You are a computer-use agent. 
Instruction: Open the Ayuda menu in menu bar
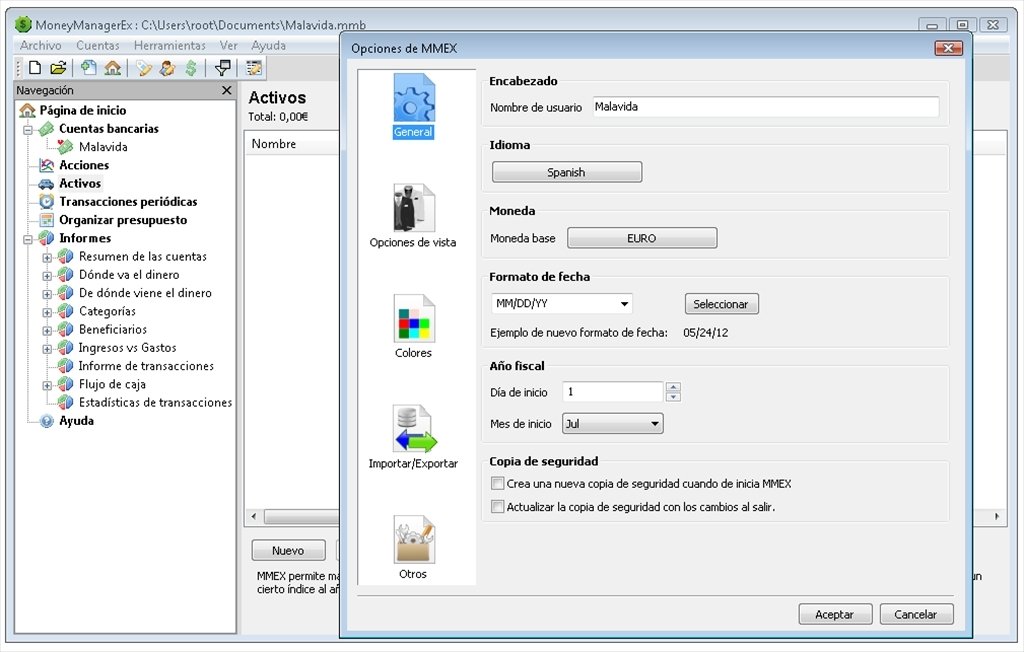268,45
